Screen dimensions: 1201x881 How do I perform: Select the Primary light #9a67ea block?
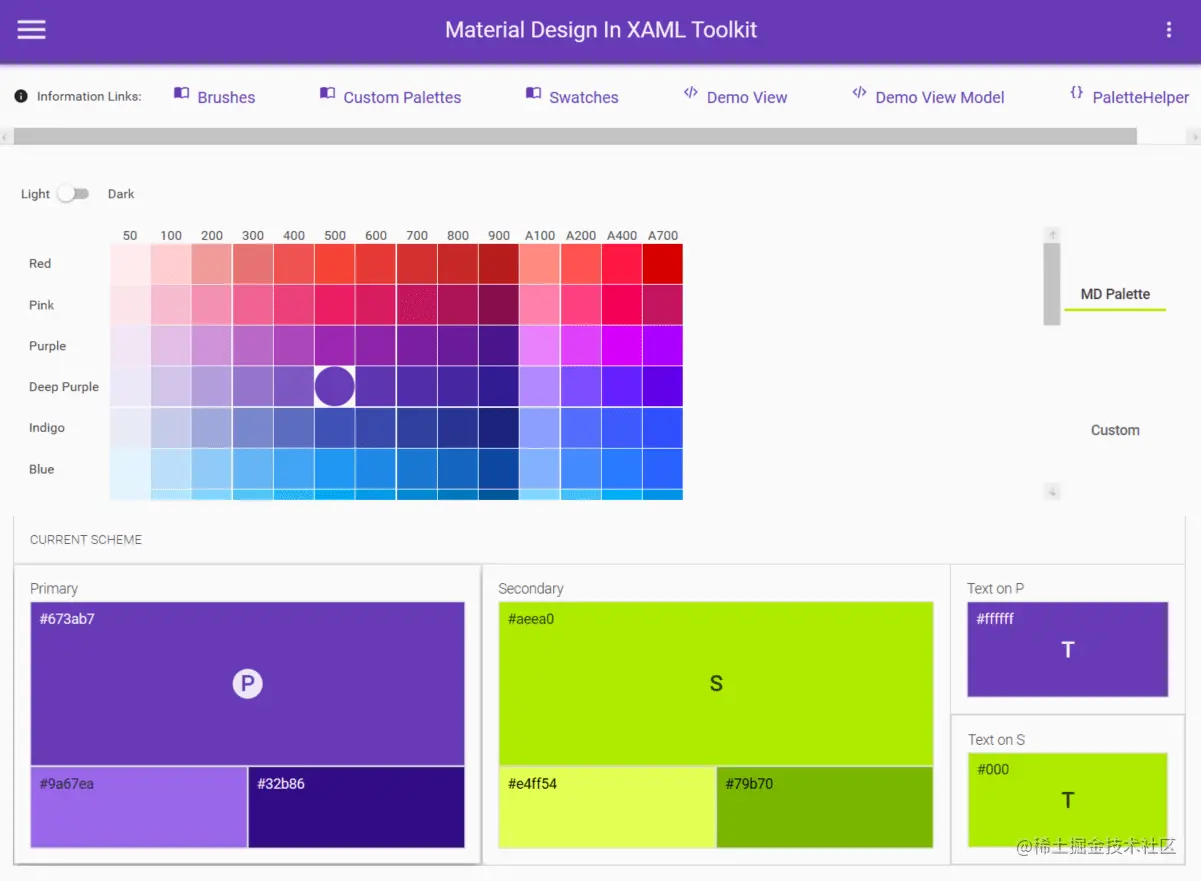(139, 807)
